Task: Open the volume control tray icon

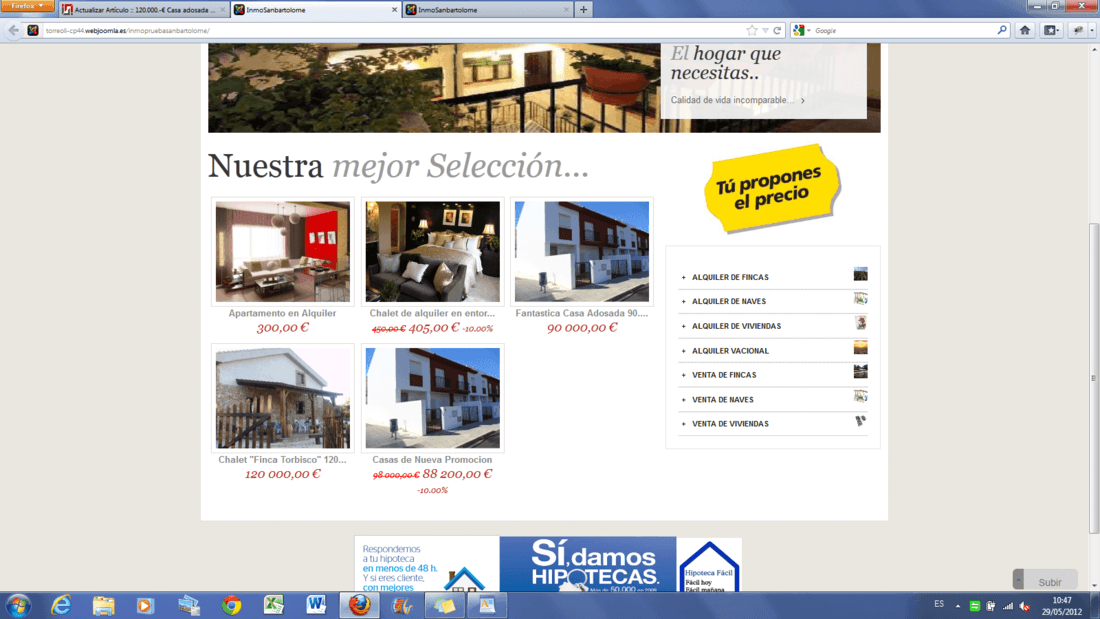Action: 1025,606
